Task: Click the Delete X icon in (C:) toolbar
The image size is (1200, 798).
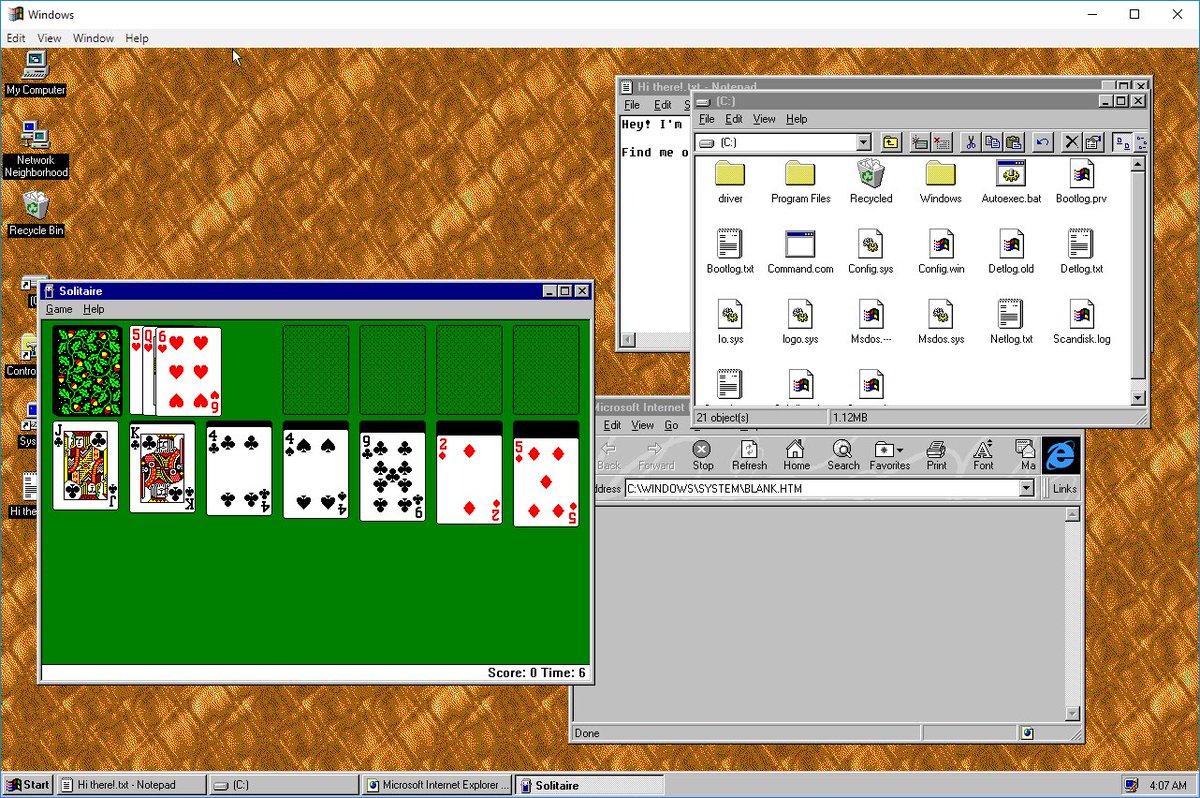Action: (x=1072, y=142)
